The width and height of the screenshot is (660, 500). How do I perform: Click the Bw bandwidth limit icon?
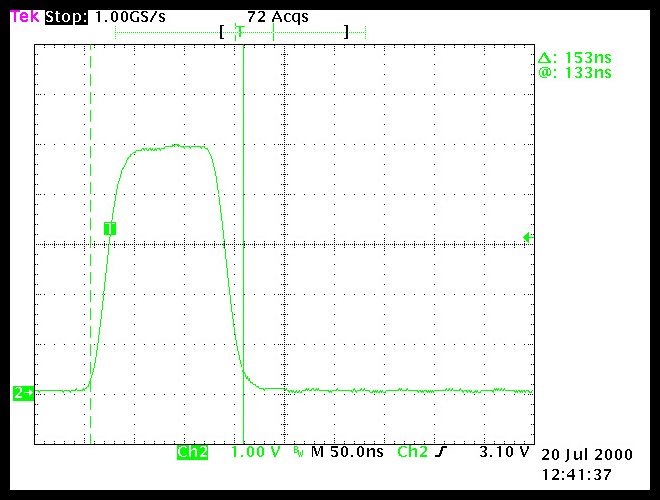(298, 453)
